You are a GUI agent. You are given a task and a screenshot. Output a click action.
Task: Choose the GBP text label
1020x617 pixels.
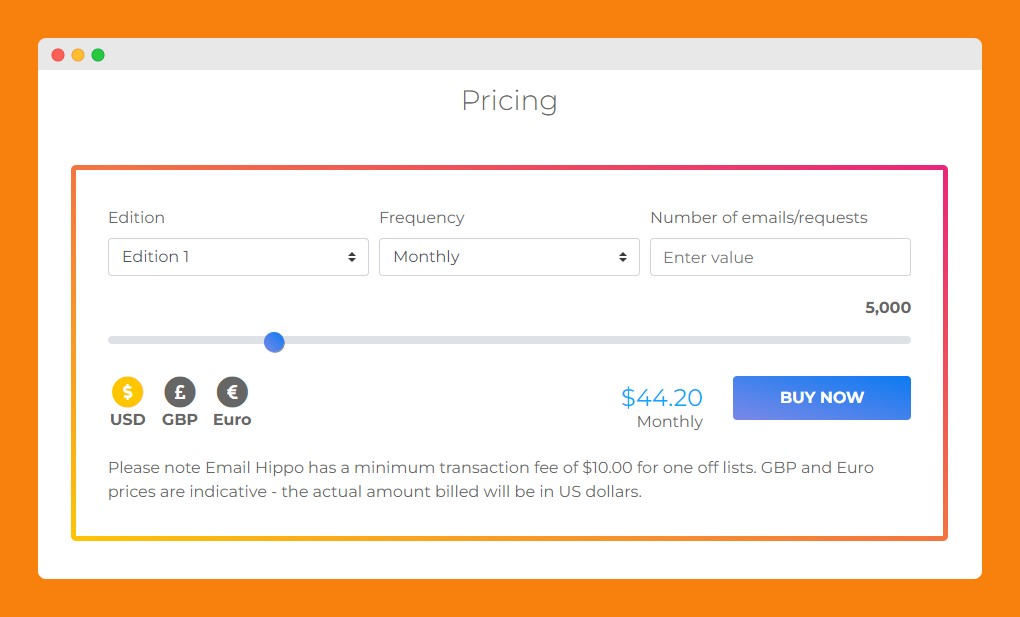tap(180, 420)
